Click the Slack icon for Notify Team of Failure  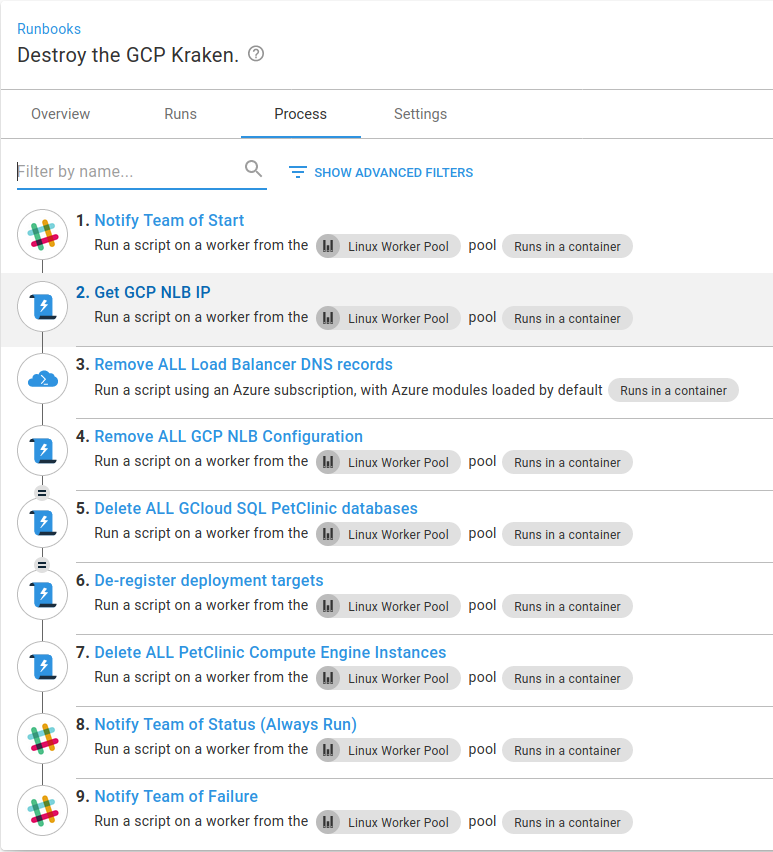[x=42, y=812]
